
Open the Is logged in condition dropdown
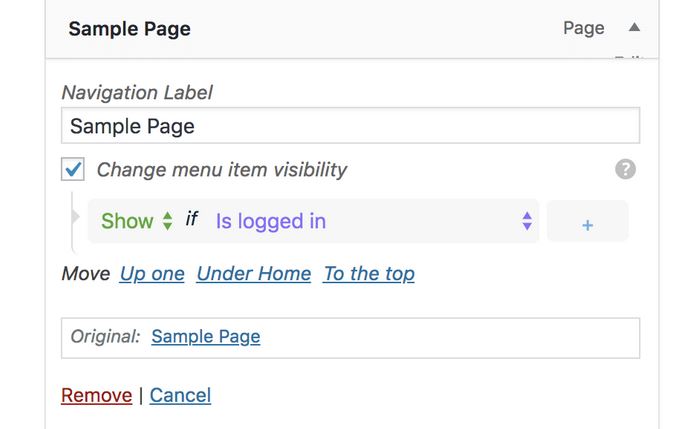[374, 221]
